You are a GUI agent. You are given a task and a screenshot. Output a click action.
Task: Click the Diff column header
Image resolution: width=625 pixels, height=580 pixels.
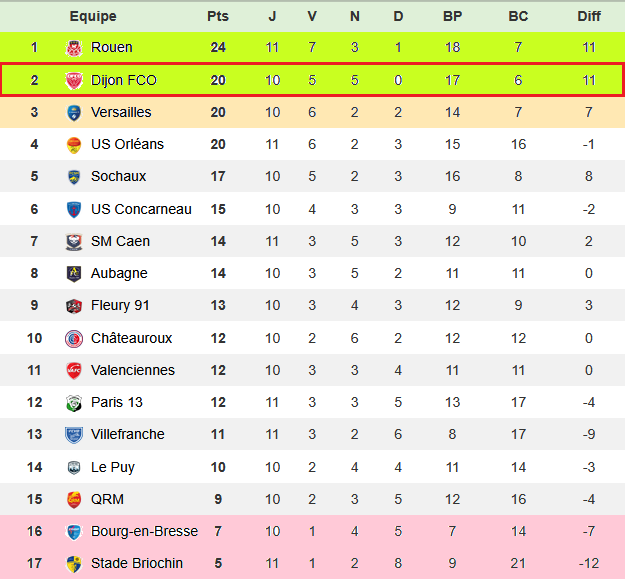[x=589, y=16]
